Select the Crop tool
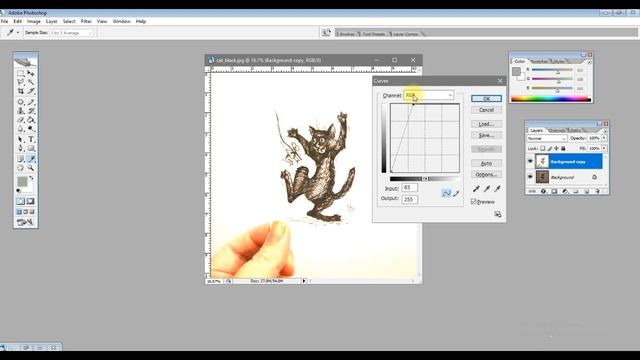Viewport: 640px width, 360px height. [20, 91]
